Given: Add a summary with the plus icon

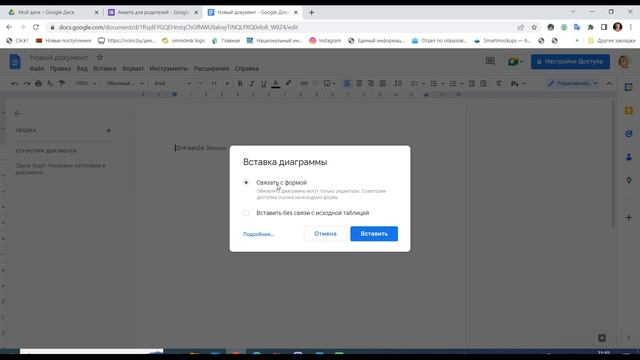Looking at the screenshot, I should coord(109,131).
